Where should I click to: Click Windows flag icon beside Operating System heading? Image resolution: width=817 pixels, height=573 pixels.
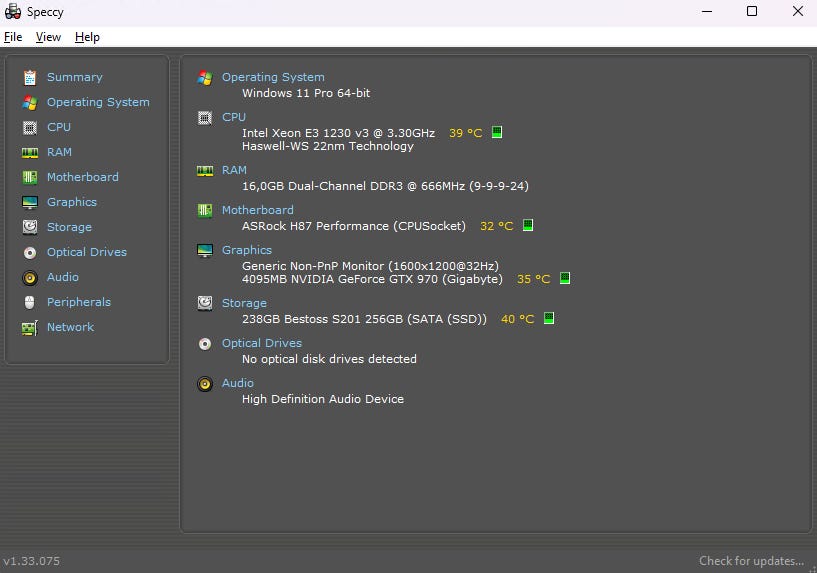(x=205, y=78)
